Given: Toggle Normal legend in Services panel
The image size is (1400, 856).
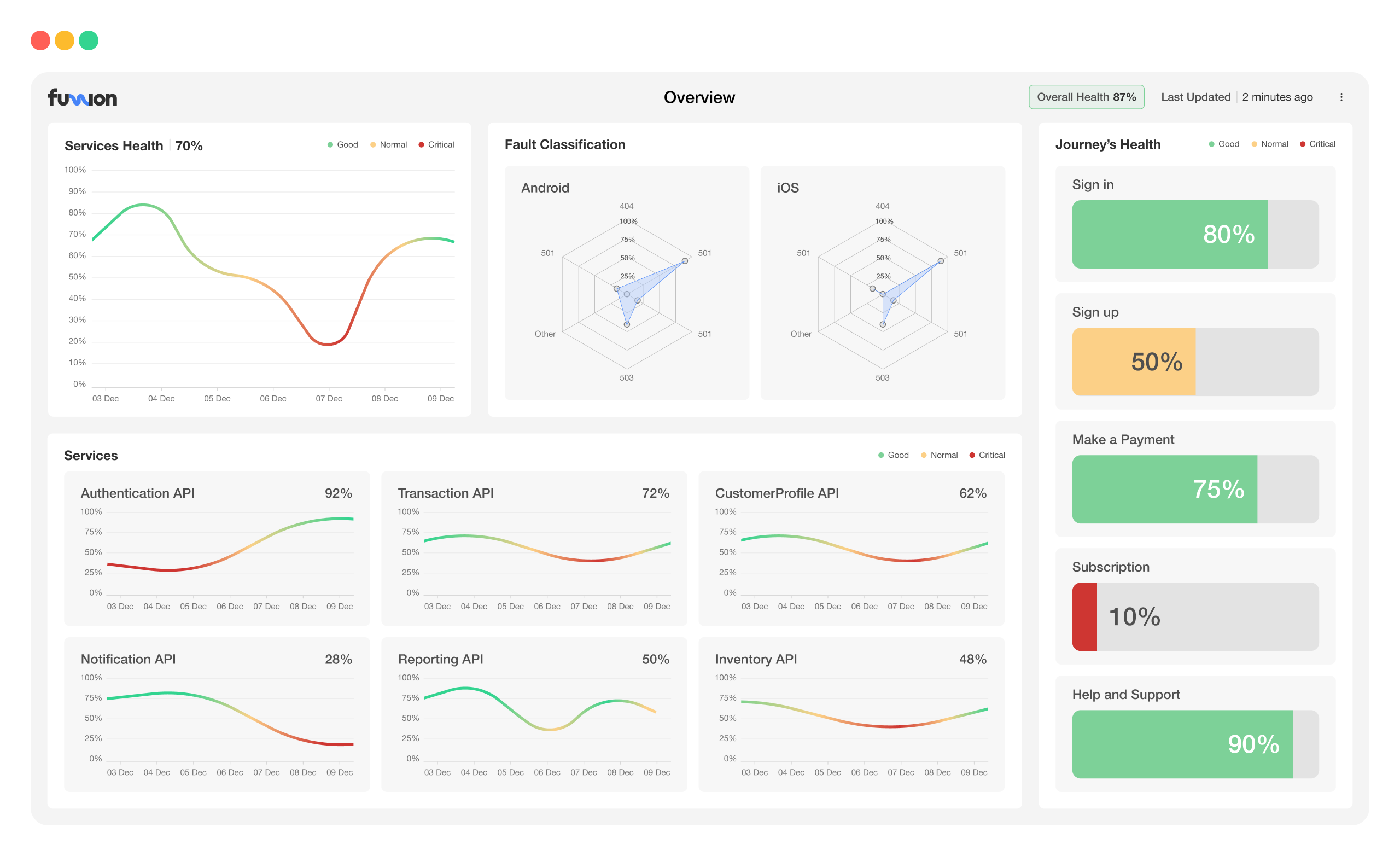Looking at the screenshot, I should (x=939, y=455).
